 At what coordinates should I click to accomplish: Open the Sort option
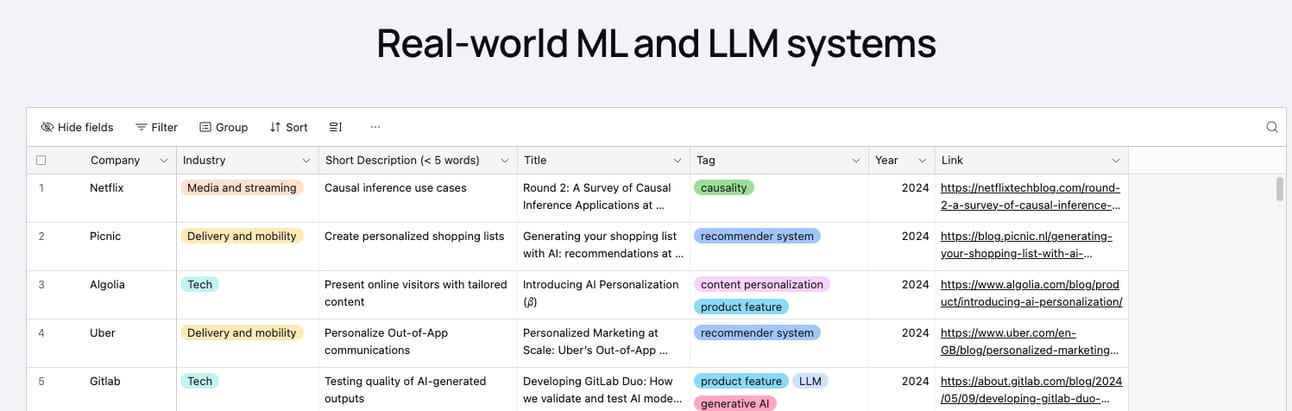[x=289, y=127]
